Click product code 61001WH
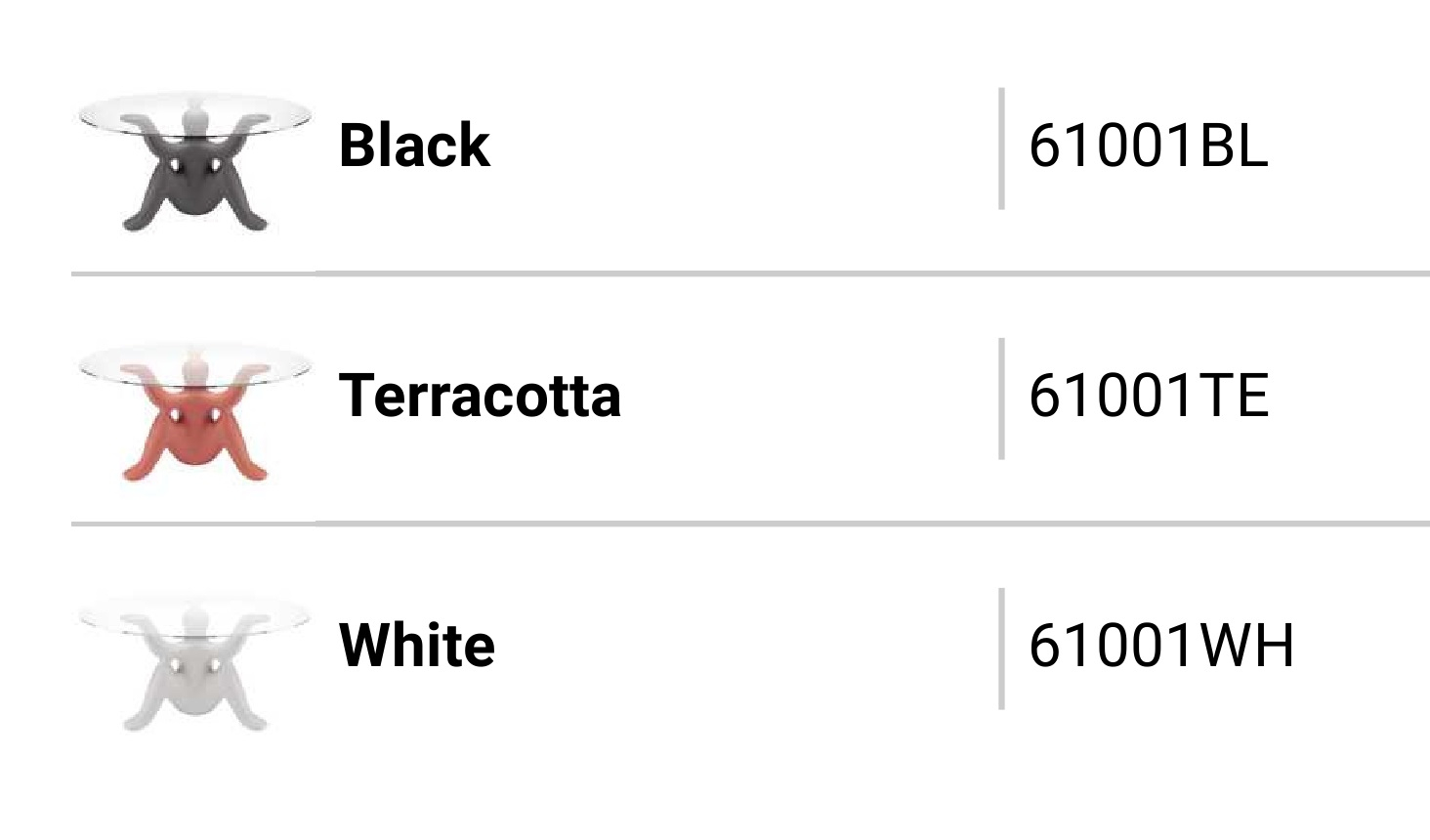This screenshot has height=840, width=1430. click(1161, 646)
